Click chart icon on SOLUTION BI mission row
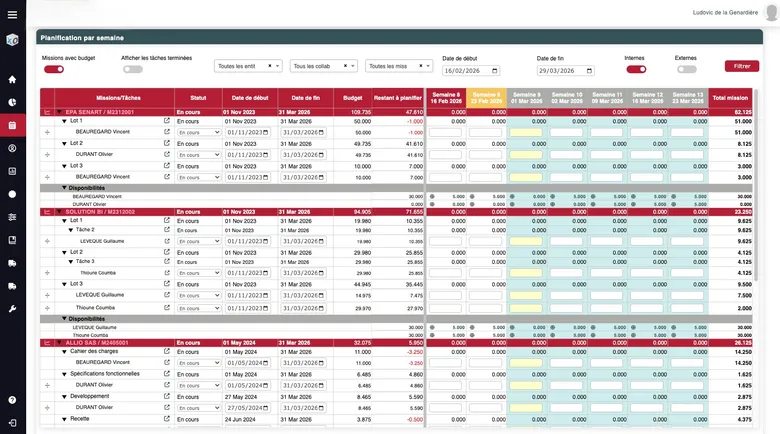780x434 pixels. tap(47, 212)
